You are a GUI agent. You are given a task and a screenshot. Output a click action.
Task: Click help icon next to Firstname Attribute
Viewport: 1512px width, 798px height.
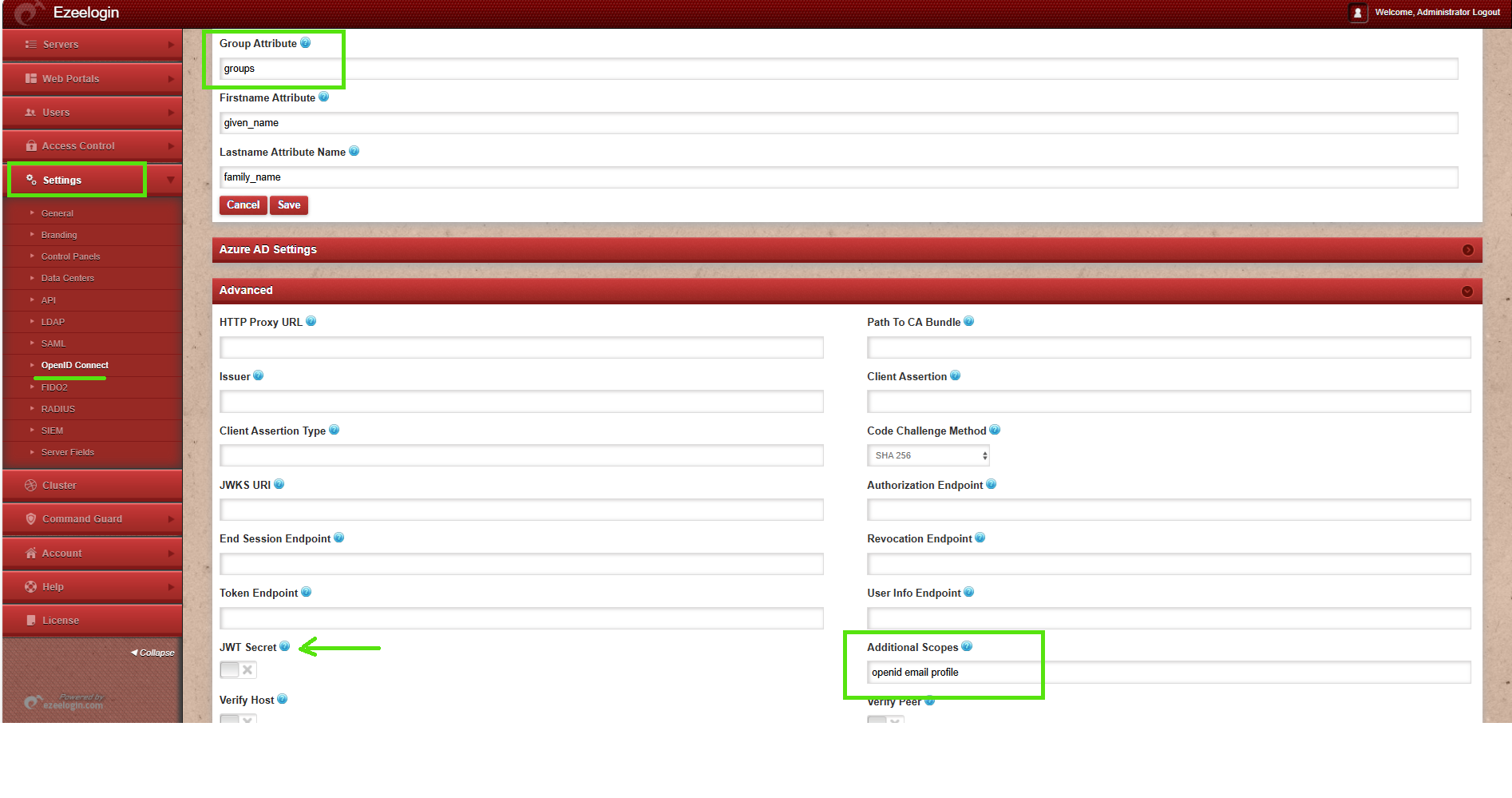[x=323, y=97]
